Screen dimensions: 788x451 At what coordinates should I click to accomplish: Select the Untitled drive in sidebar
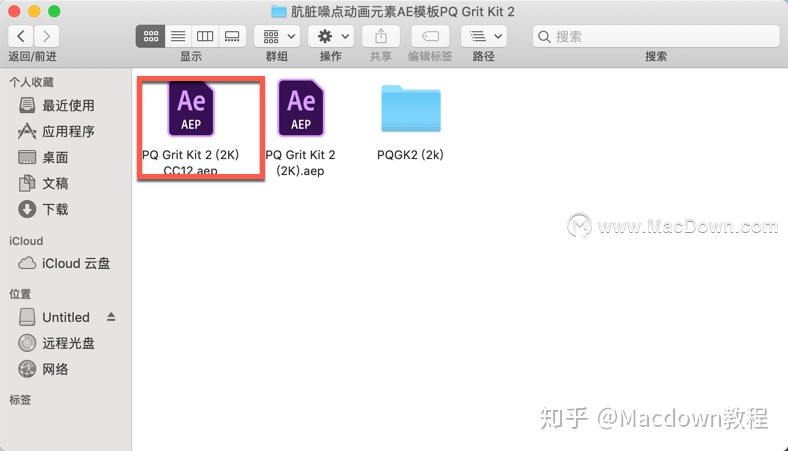tap(55, 317)
